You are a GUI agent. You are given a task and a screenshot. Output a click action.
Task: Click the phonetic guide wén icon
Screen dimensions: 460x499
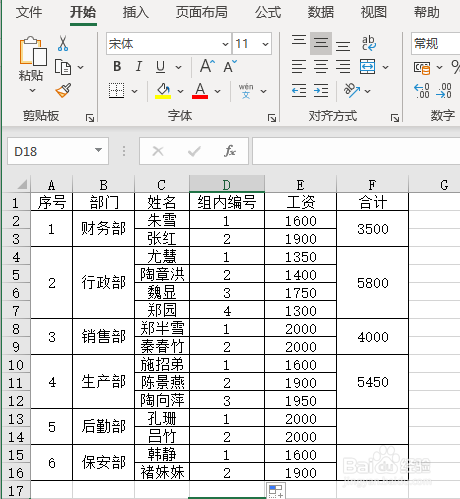tap(246, 91)
